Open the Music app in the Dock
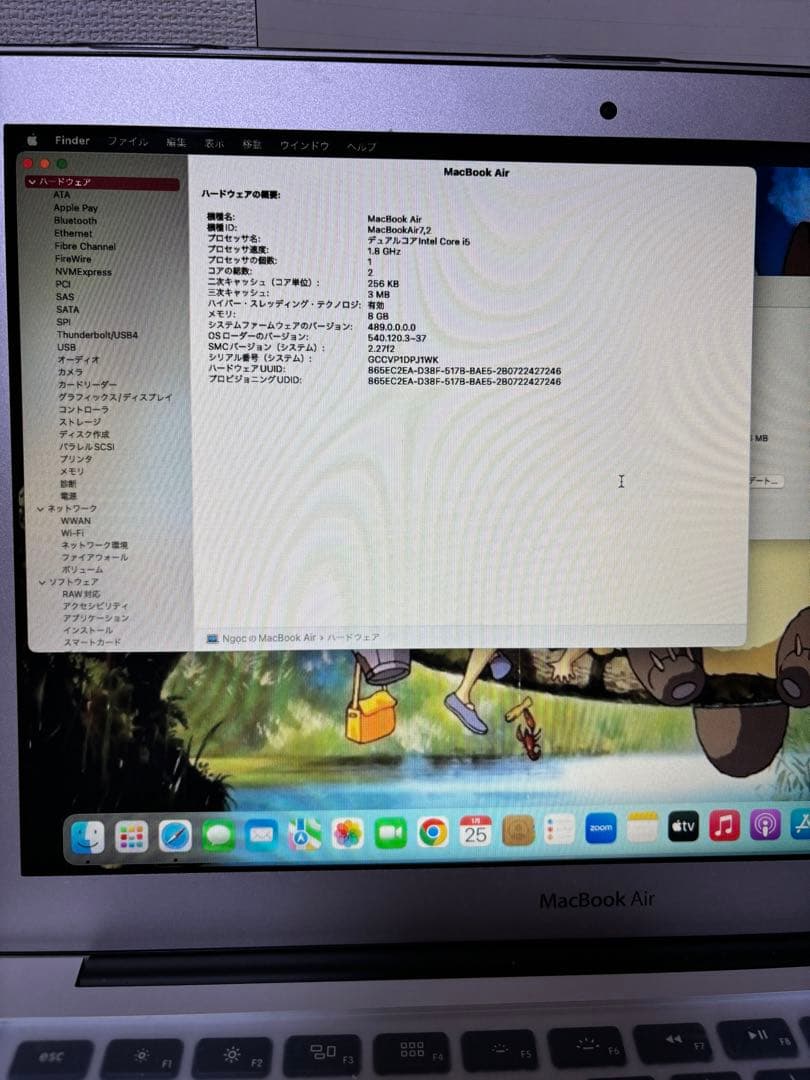This screenshot has width=810, height=1080. click(x=724, y=828)
